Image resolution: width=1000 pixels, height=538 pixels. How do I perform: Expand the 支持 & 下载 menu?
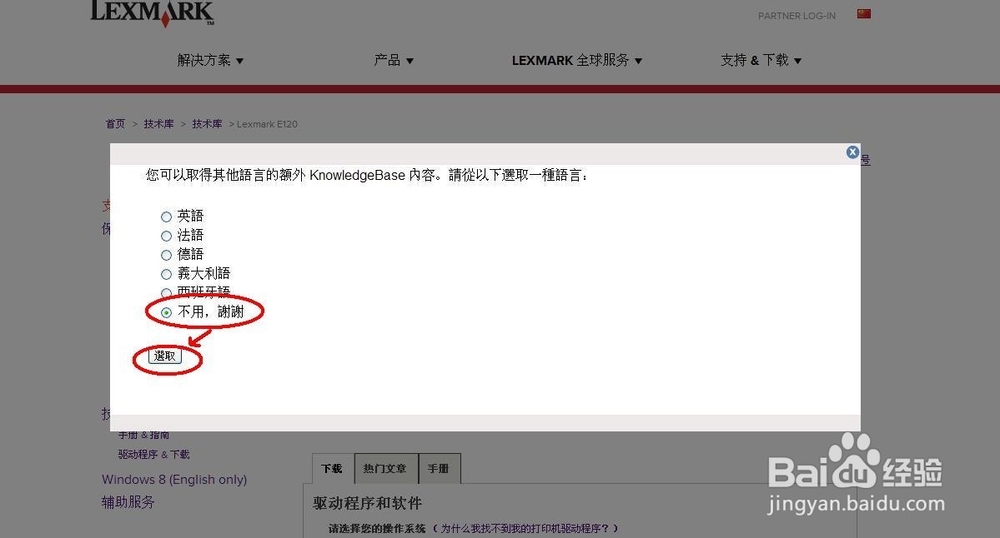pos(761,61)
